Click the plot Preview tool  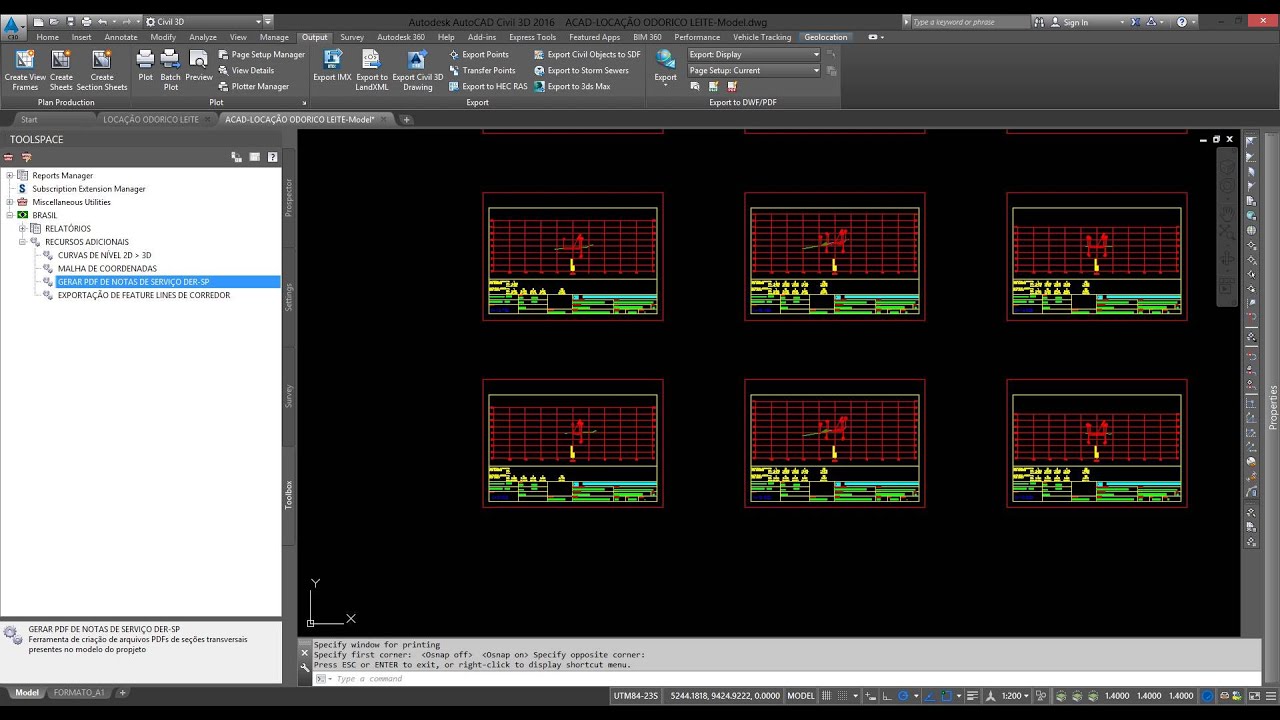pyautogui.click(x=198, y=66)
